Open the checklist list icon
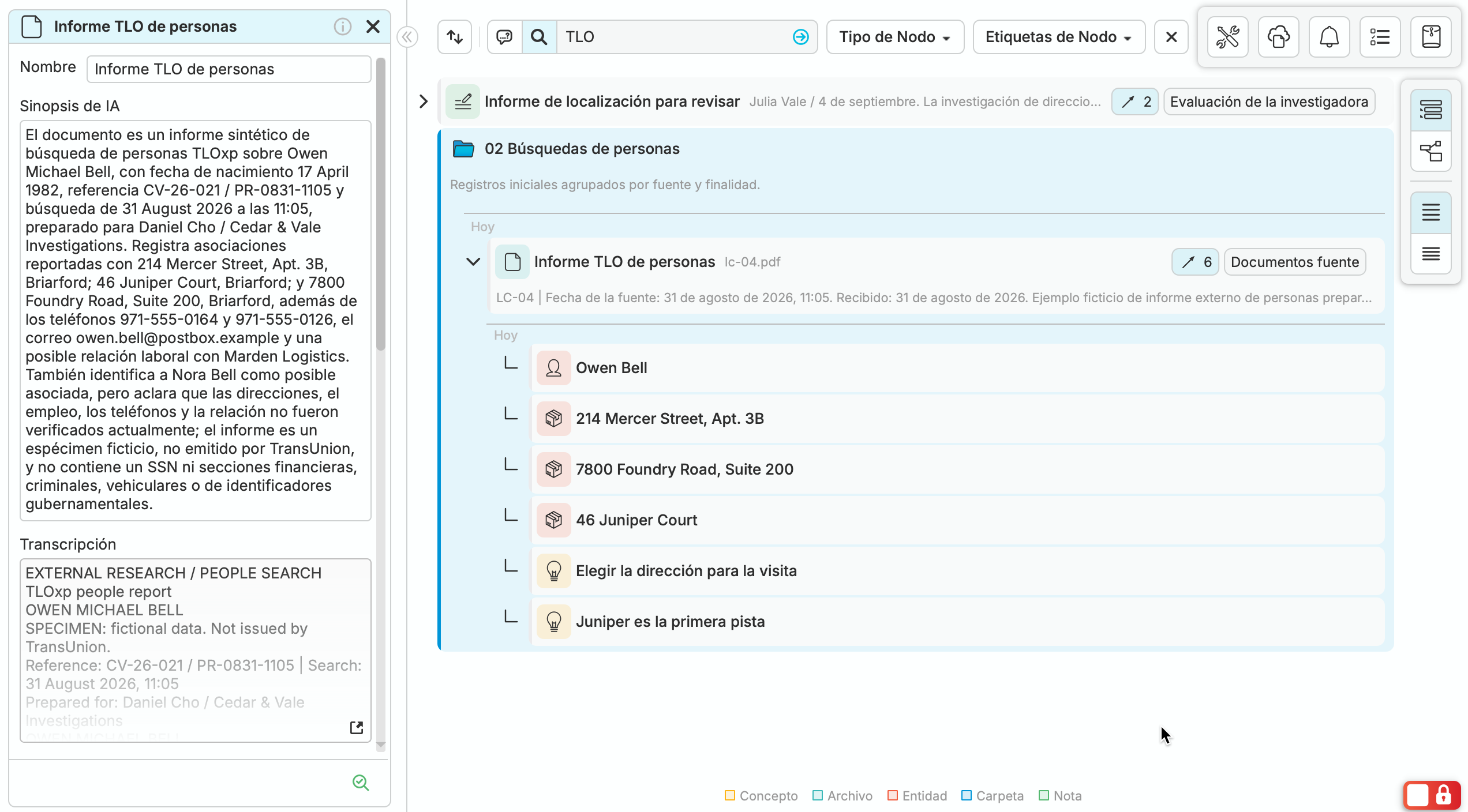Image resolution: width=1468 pixels, height=812 pixels. 1380,37
